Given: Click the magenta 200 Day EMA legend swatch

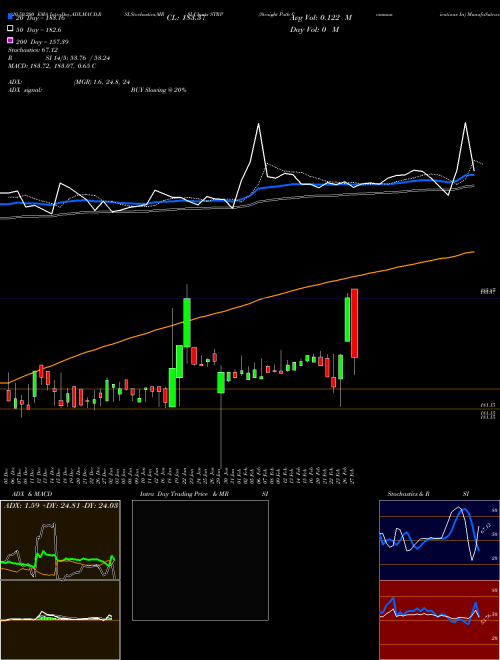Looking at the screenshot, I should (10, 40).
